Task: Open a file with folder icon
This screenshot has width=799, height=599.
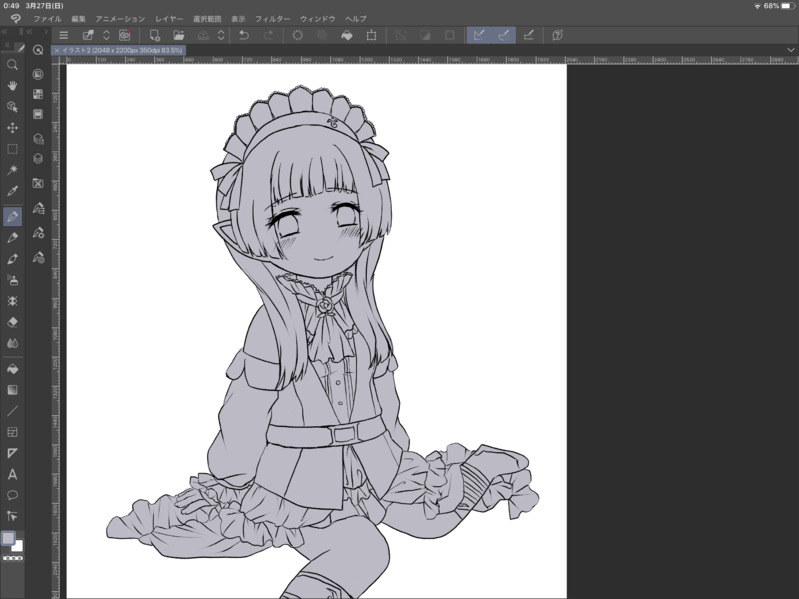Action: coord(178,35)
